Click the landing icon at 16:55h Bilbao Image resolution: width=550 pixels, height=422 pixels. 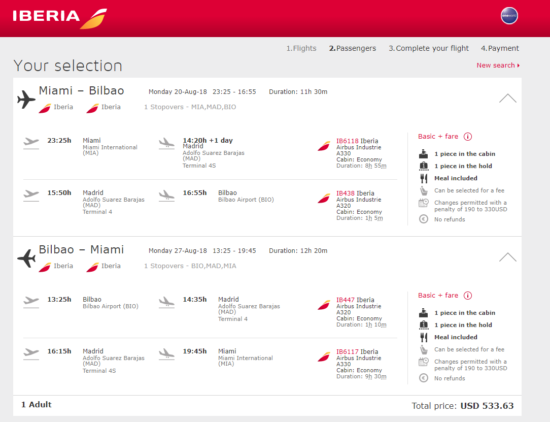pyautogui.click(x=167, y=195)
